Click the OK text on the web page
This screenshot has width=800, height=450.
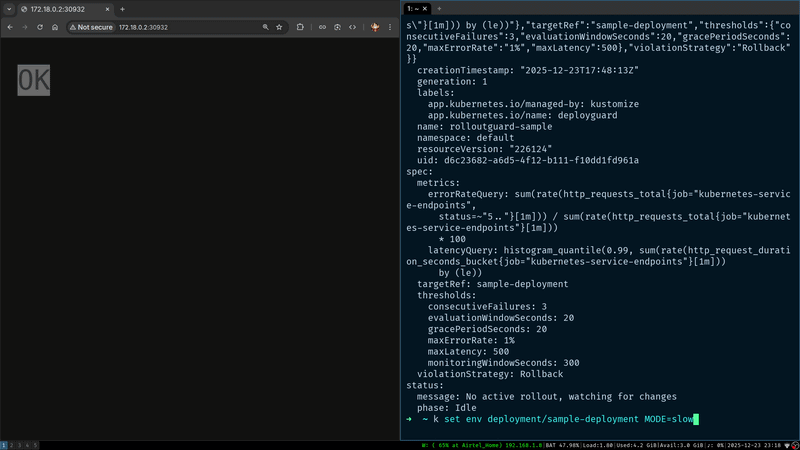[34, 80]
